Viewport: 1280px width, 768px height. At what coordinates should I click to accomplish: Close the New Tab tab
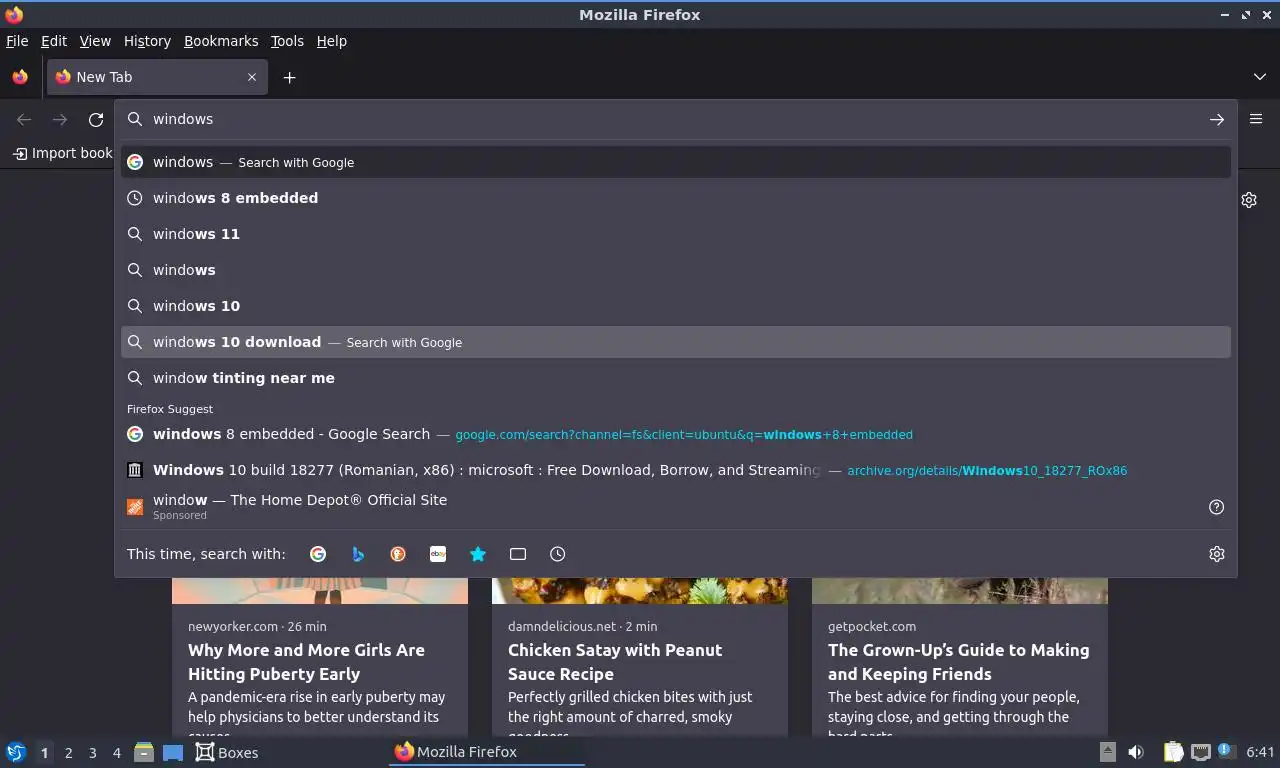click(252, 77)
